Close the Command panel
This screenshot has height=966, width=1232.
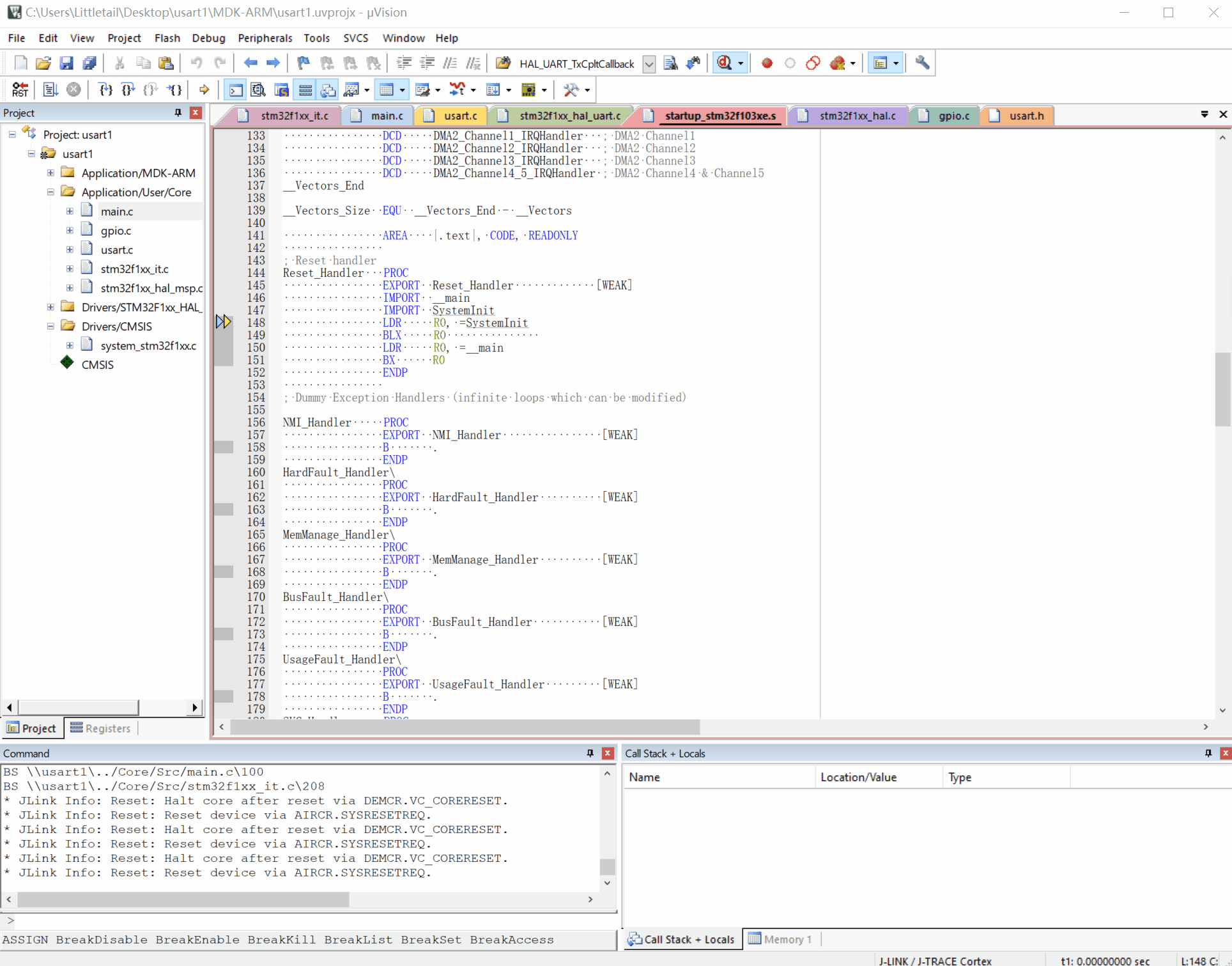click(608, 753)
